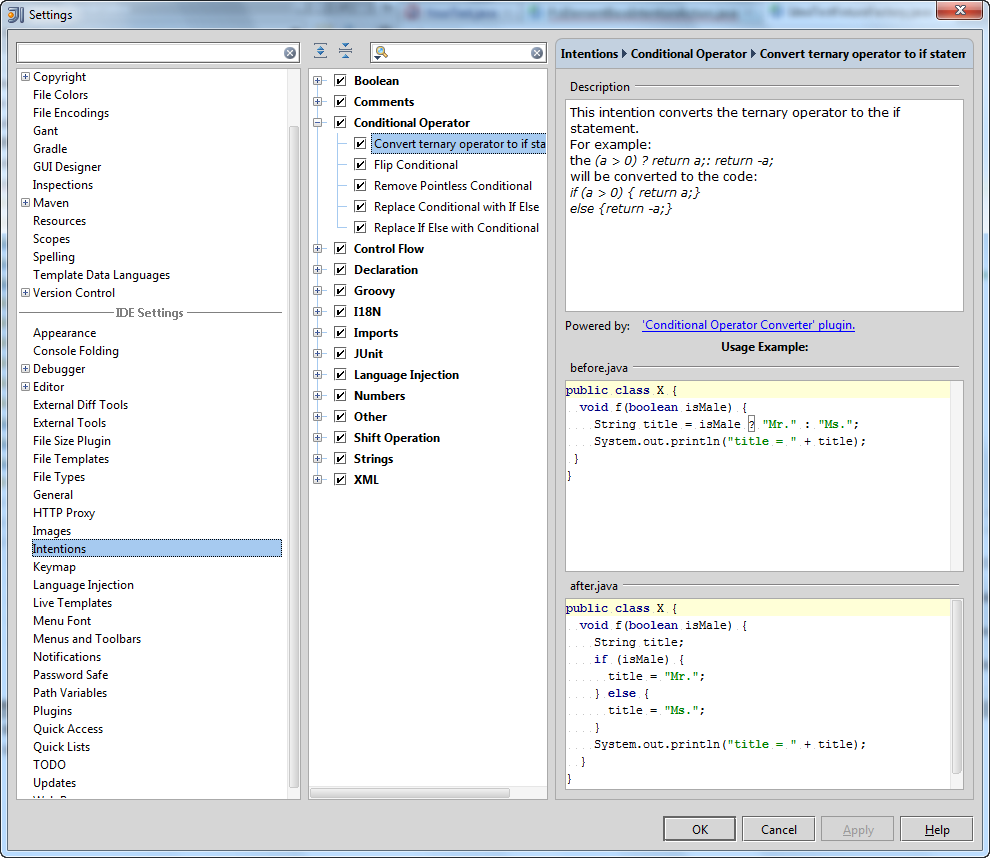Image resolution: width=990 pixels, height=858 pixels.
Task: Focus the settings search input field
Action: click(x=150, y=53)
